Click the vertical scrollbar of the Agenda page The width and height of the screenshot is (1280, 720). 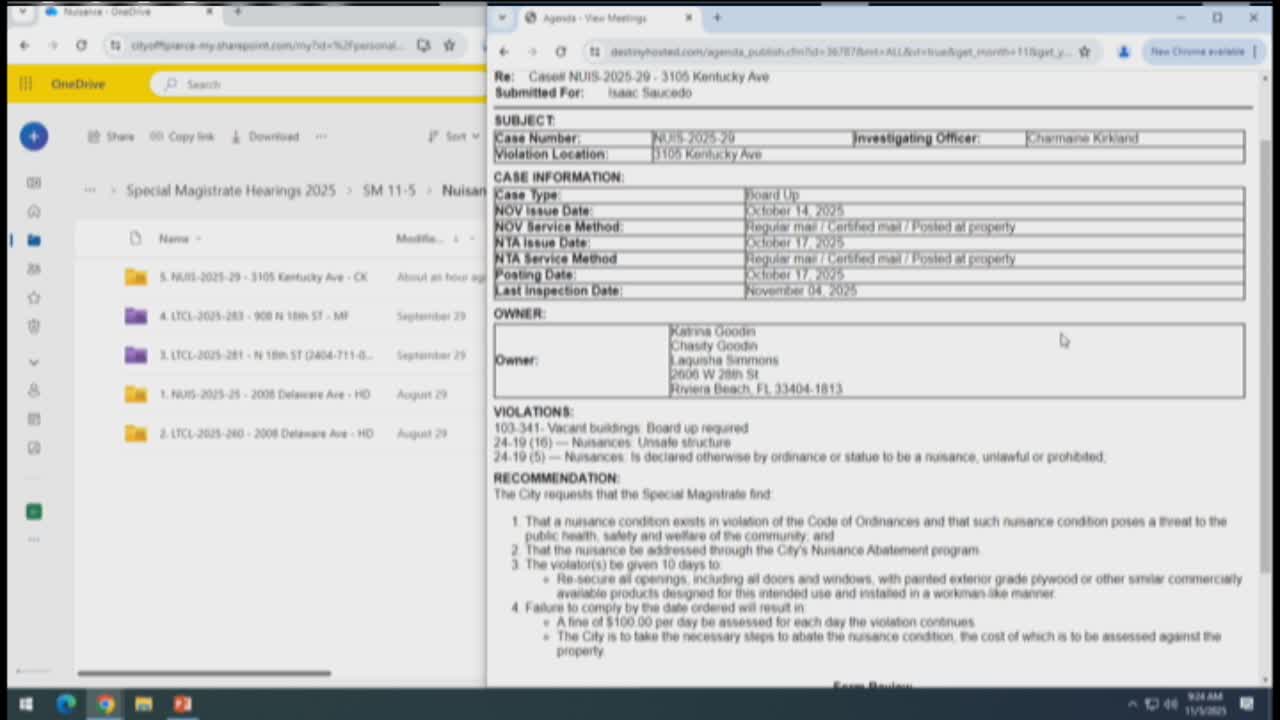tap(1265, 355)
